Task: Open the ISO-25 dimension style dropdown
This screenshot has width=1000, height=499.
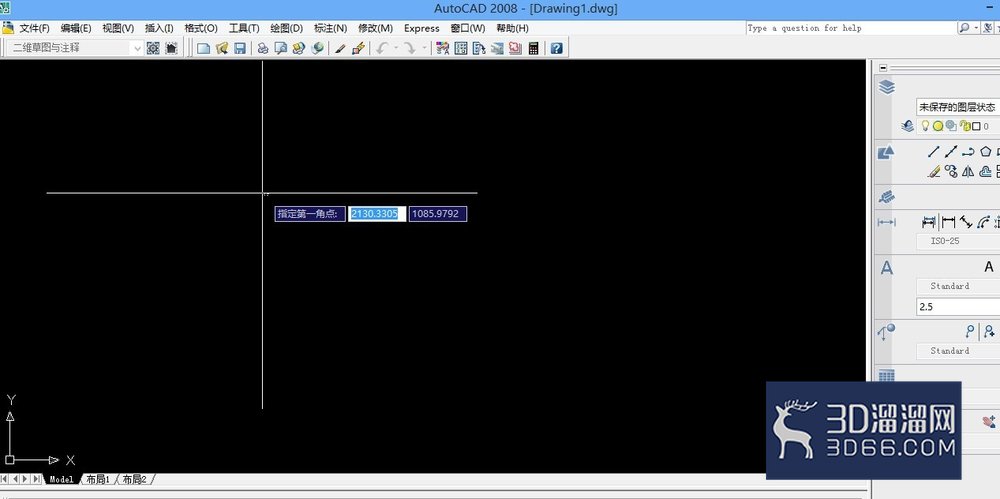Action: click(x=957, y=241)
